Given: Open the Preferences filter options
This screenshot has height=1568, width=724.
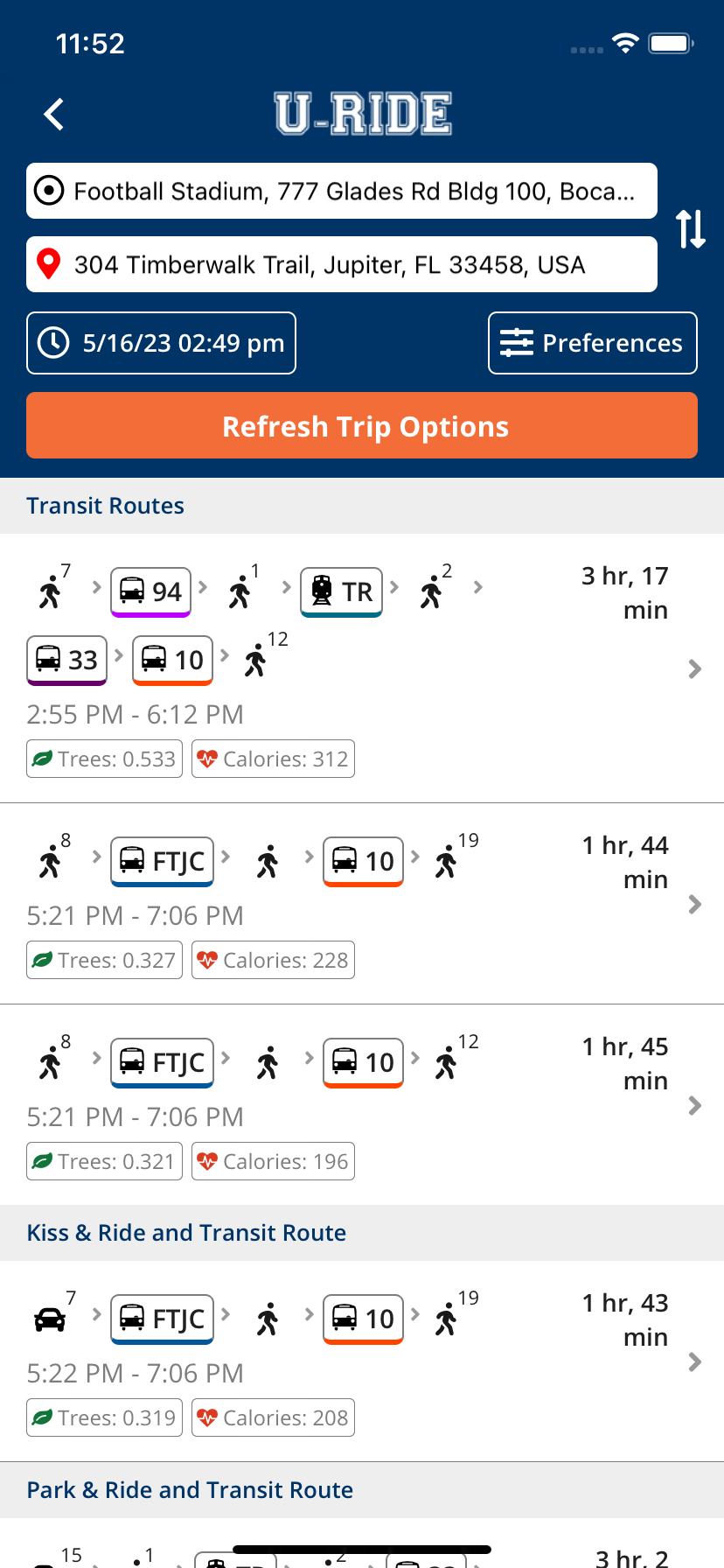Looking at the screenshot, I should click(592, 343).
